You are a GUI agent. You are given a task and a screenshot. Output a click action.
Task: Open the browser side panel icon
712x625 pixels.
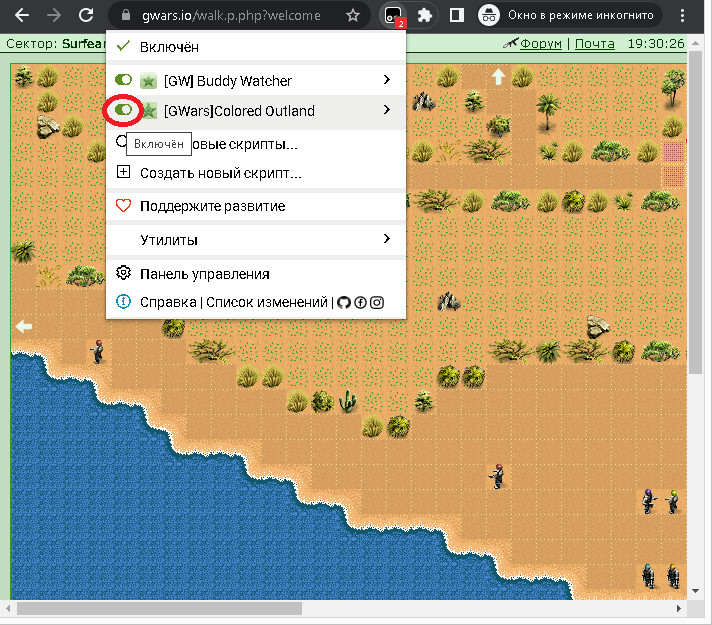point(456,15)
